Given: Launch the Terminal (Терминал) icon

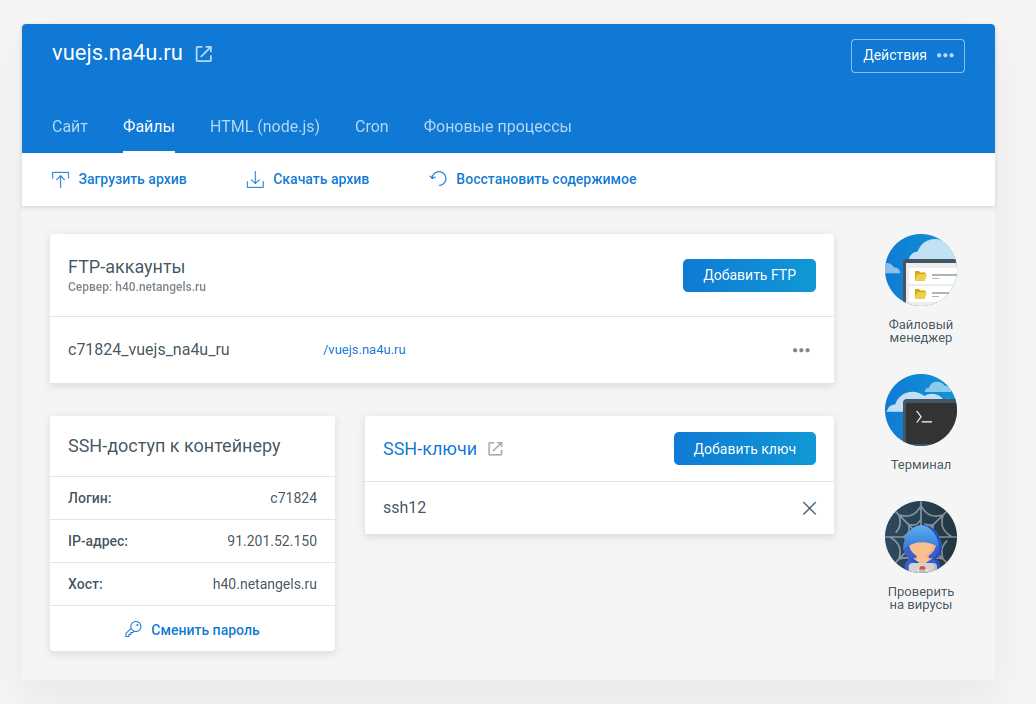Looking at the screenshot, I should pyautogui.click(x=920, y=410).
